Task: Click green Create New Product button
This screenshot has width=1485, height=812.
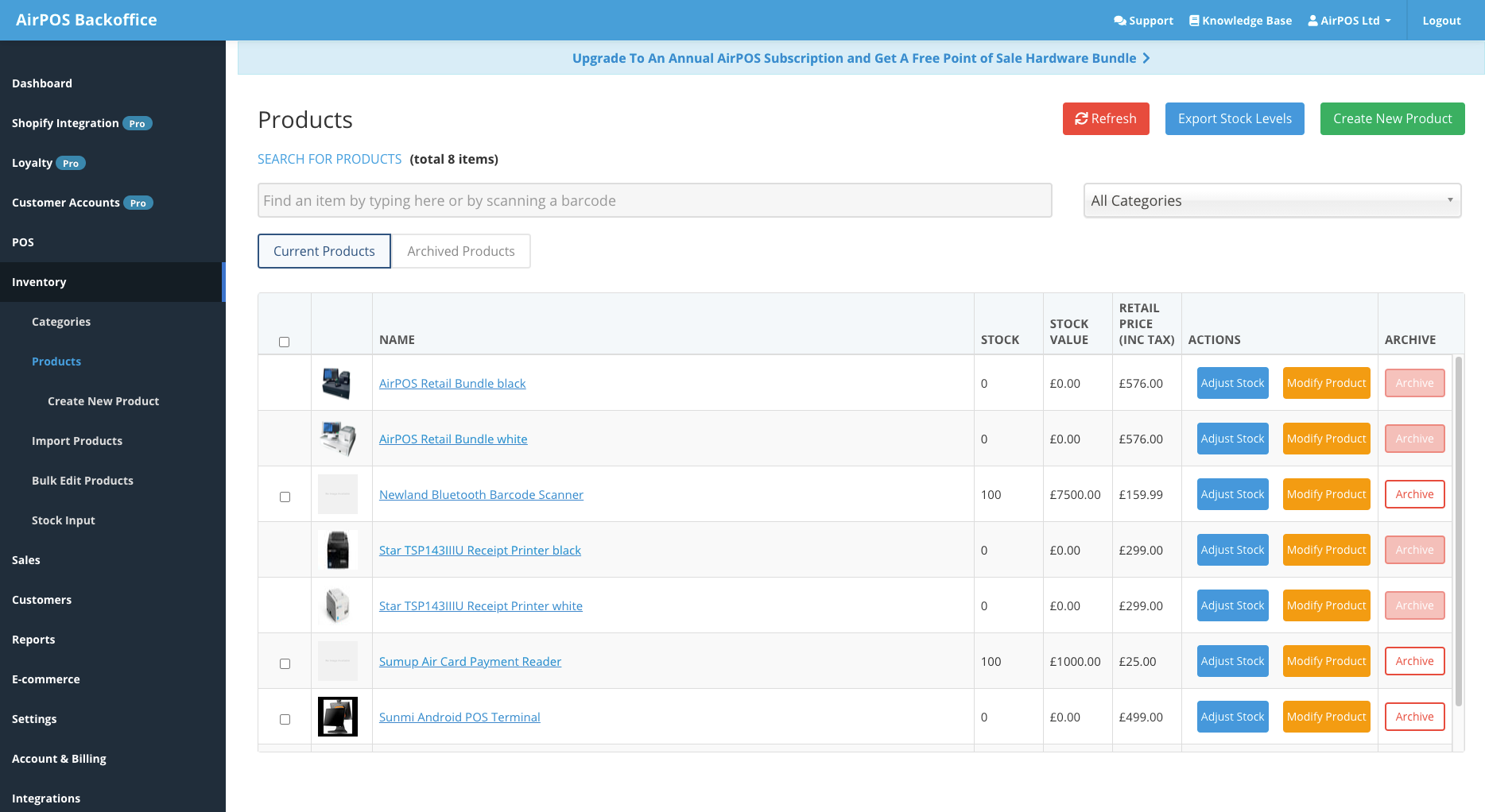Action: (1392, 118)
